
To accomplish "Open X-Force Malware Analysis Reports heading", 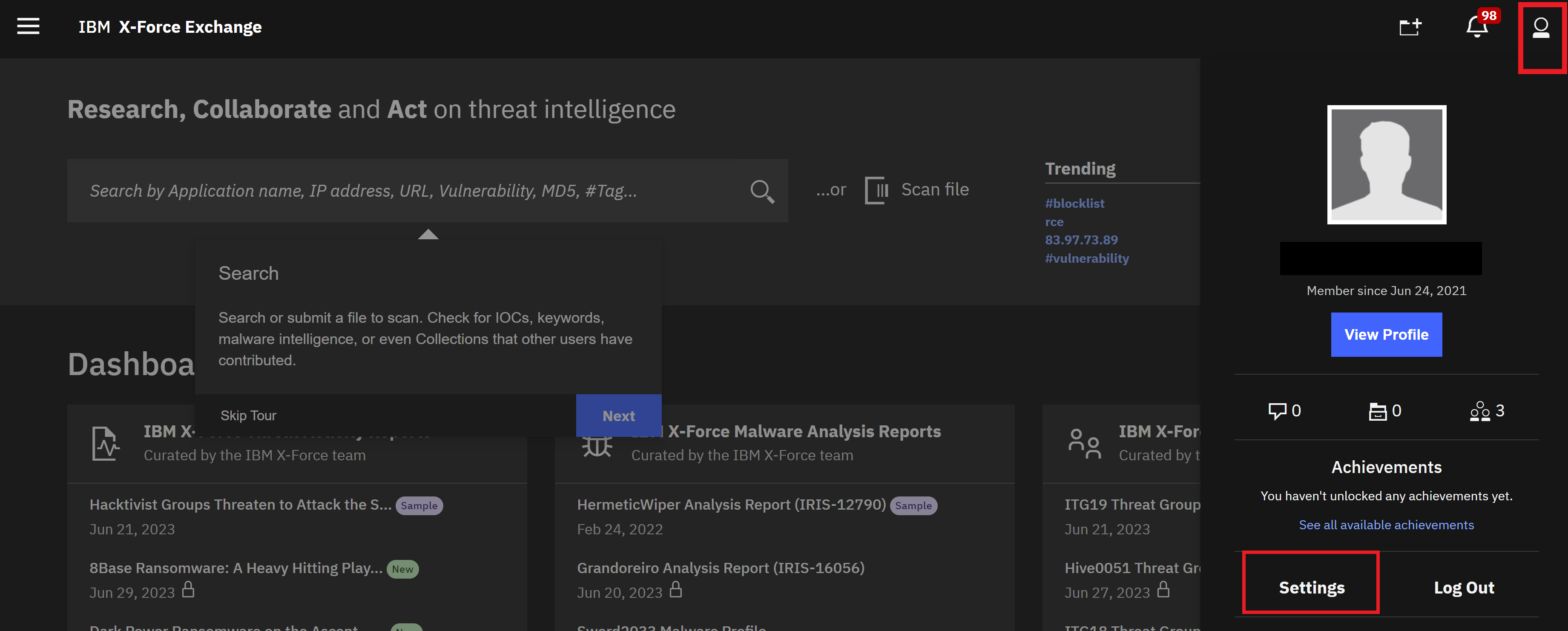I will pyautogui.click(x=804, y=431).
